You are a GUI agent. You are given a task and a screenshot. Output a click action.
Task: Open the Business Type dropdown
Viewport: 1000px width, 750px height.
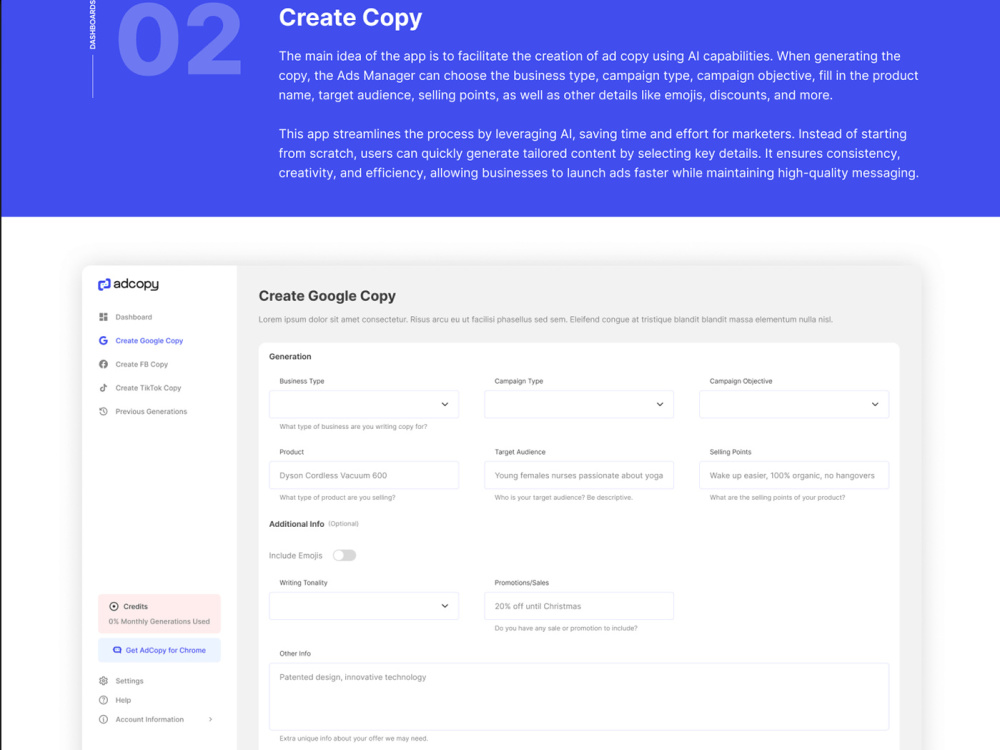pos(364,404)
